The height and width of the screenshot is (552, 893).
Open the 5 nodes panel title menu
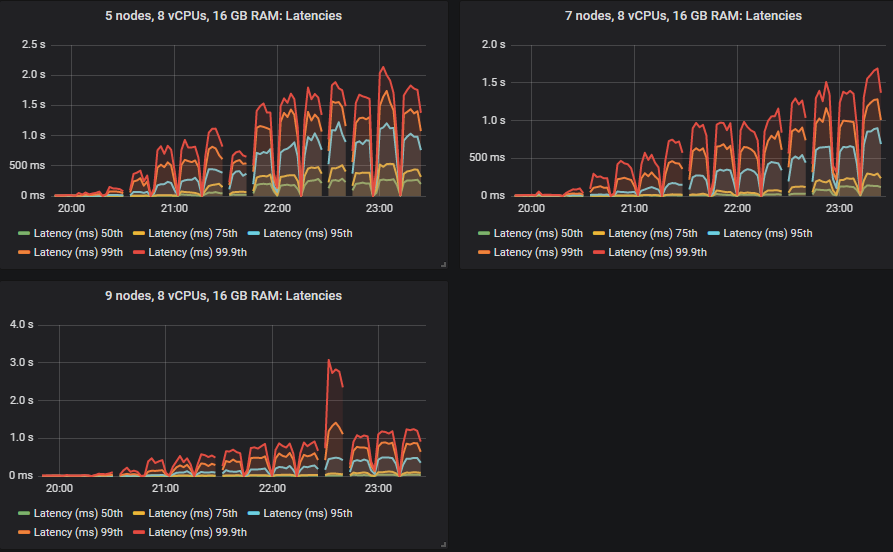pos(223,16)
